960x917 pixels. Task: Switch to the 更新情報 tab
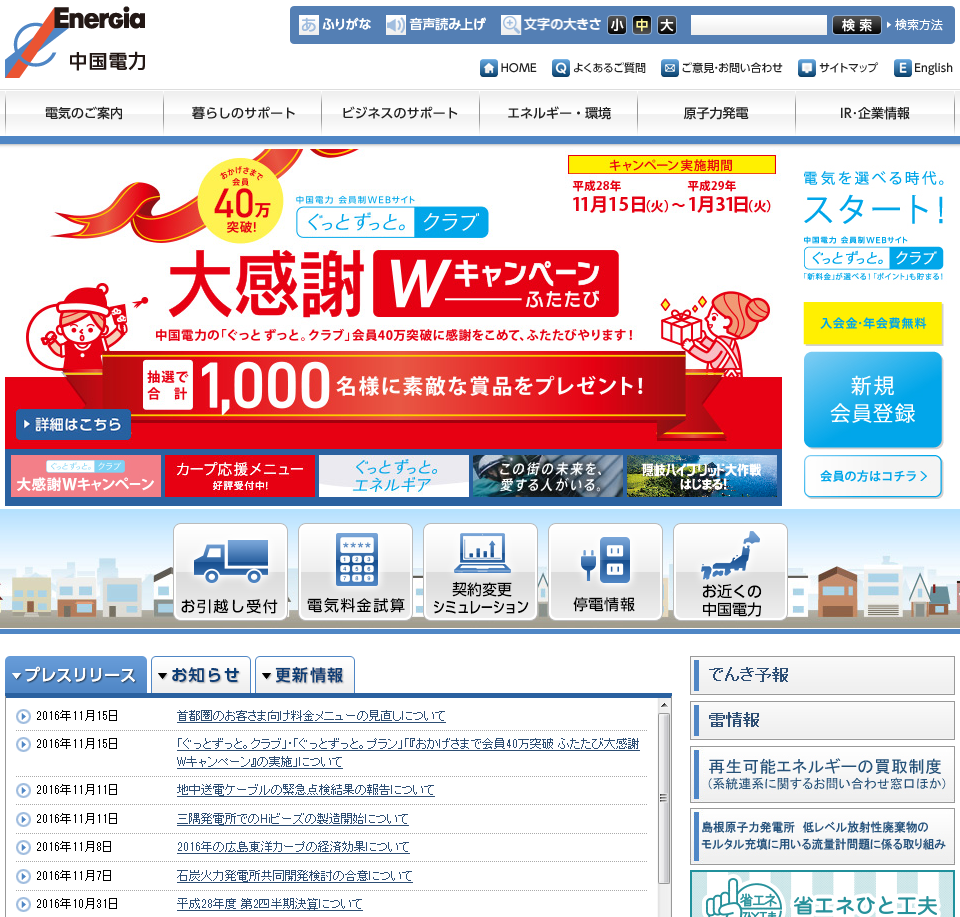click(x=304, y=675)
